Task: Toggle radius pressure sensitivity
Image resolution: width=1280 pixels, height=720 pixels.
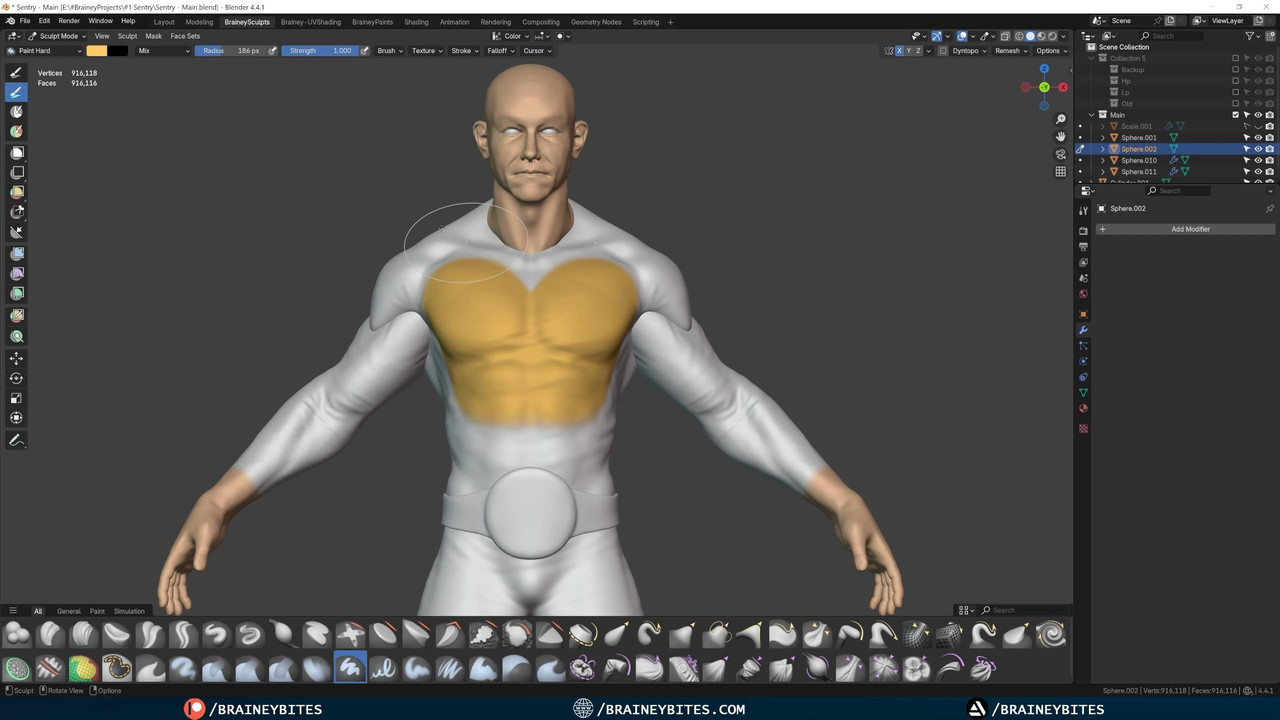Action: (272, 50)
